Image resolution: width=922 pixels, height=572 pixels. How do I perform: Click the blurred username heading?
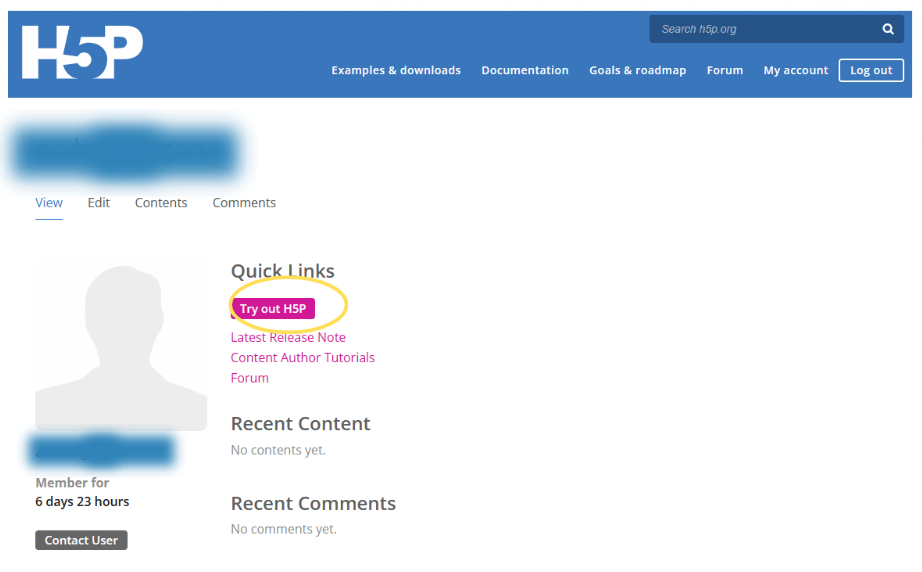[x=125, y=152]
